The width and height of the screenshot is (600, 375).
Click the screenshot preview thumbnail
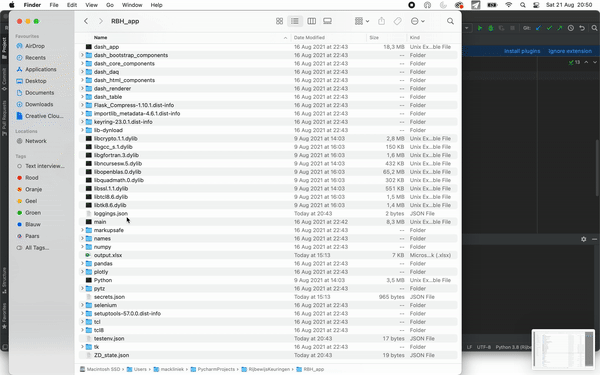pos(563,349)
